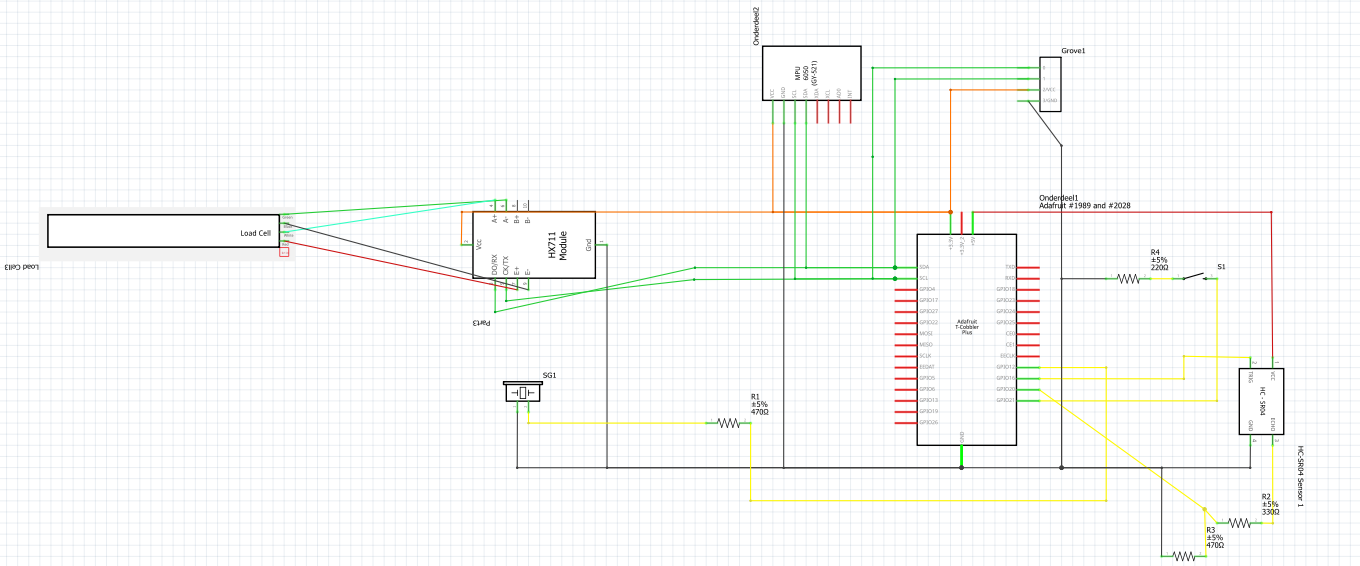Click the R1 ±5% 470Ω label
Screen dimensions: 1360x566
(760, 404)
